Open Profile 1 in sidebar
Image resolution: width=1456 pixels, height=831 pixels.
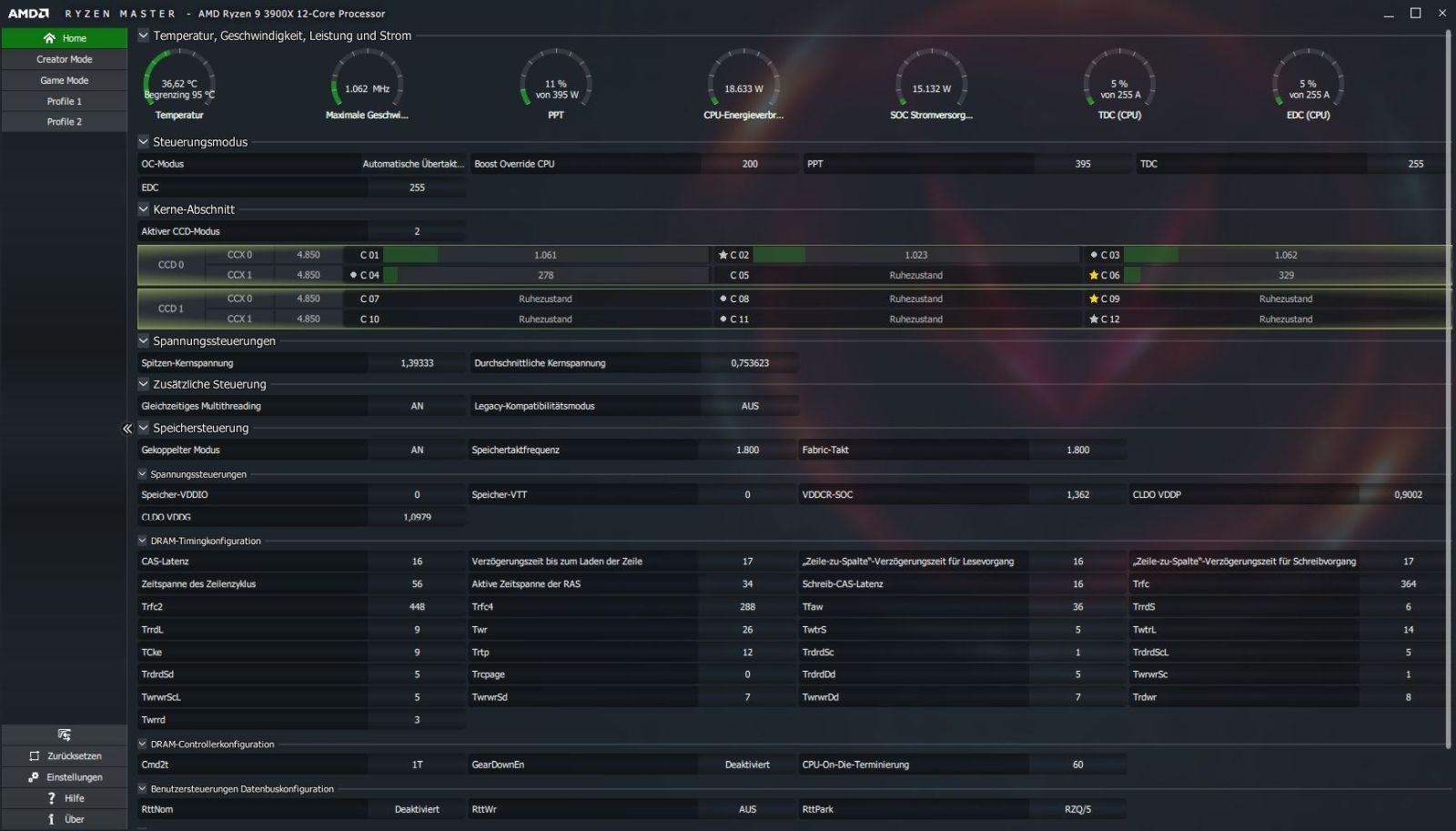pyautogui.click(x=65, y=101)
